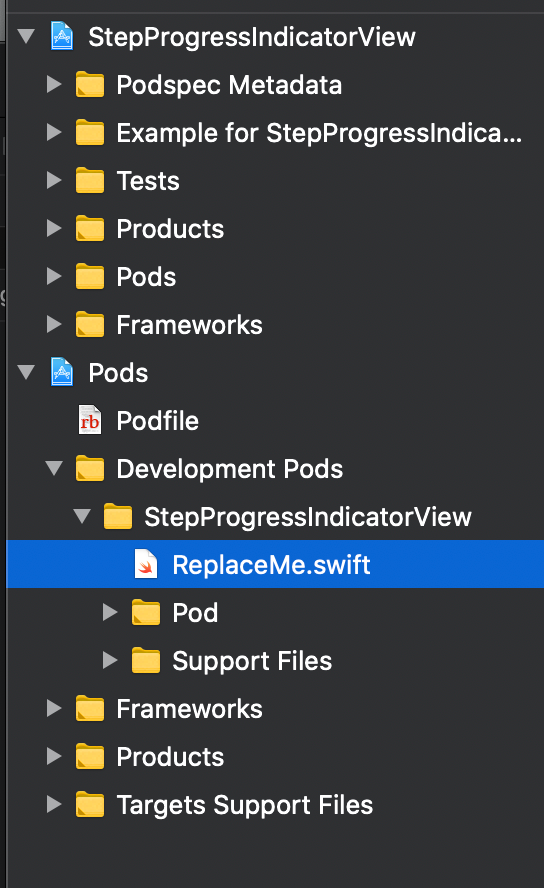544x888 pixels.
Task: Expand the Podspec Metadata folder
Action: coord(54,84)
